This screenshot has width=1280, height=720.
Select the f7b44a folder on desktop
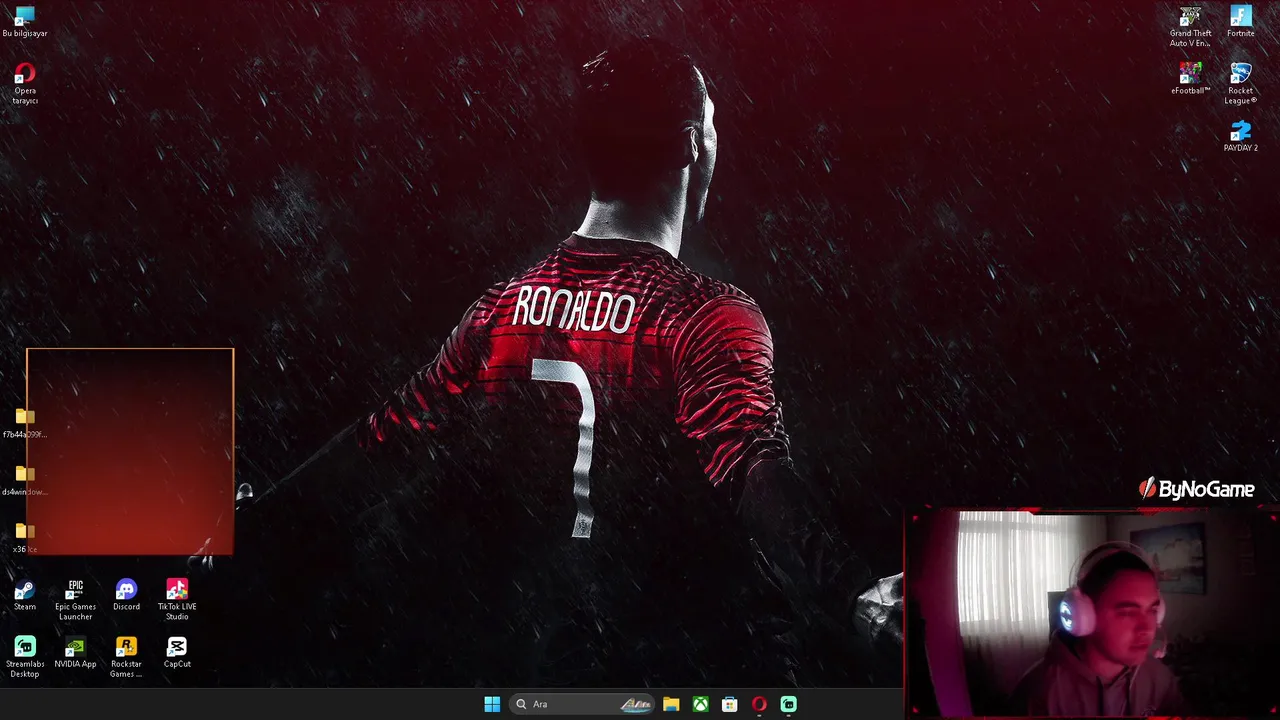click(25, 423)
